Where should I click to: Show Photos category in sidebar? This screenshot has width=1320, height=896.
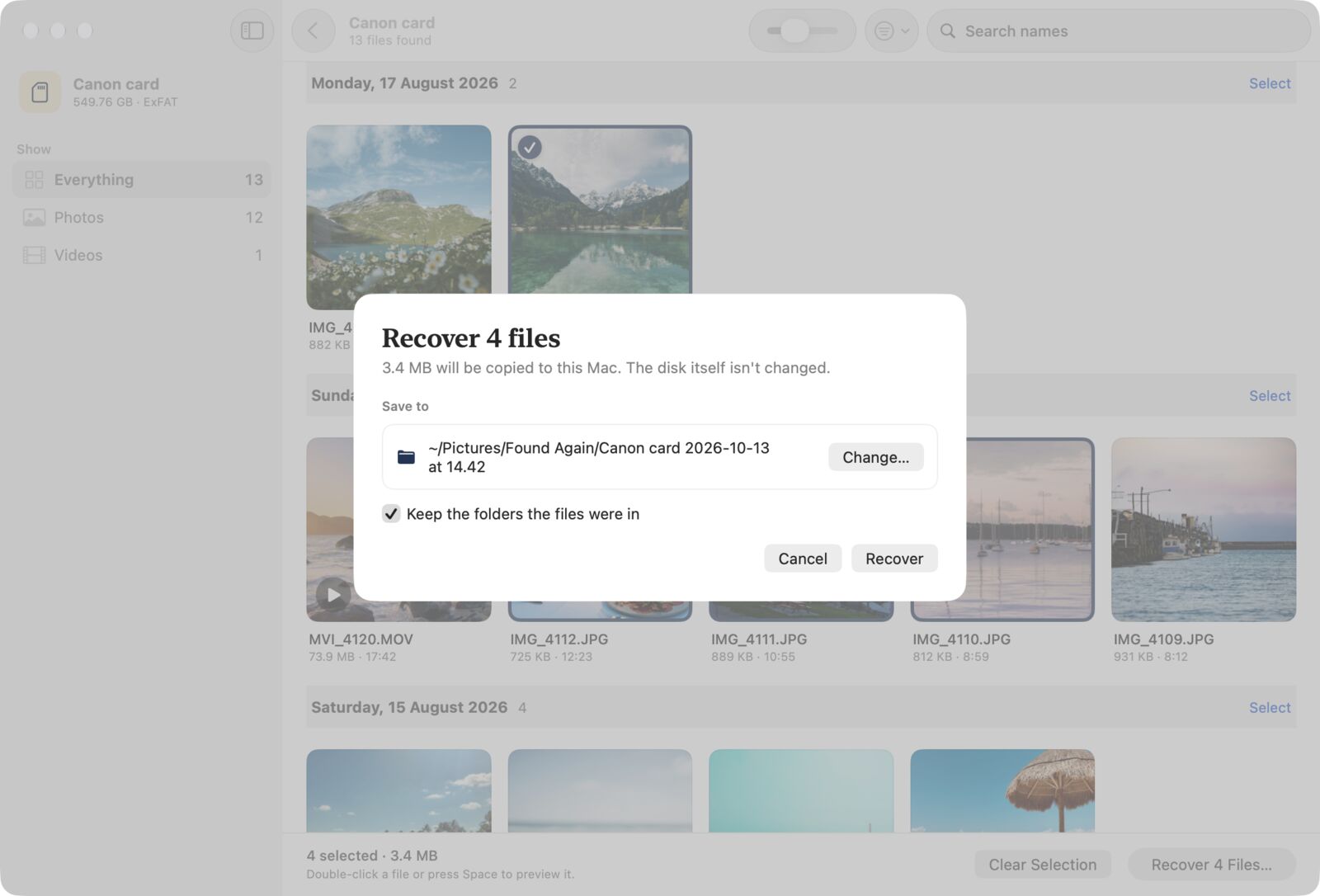click(141, 217)
